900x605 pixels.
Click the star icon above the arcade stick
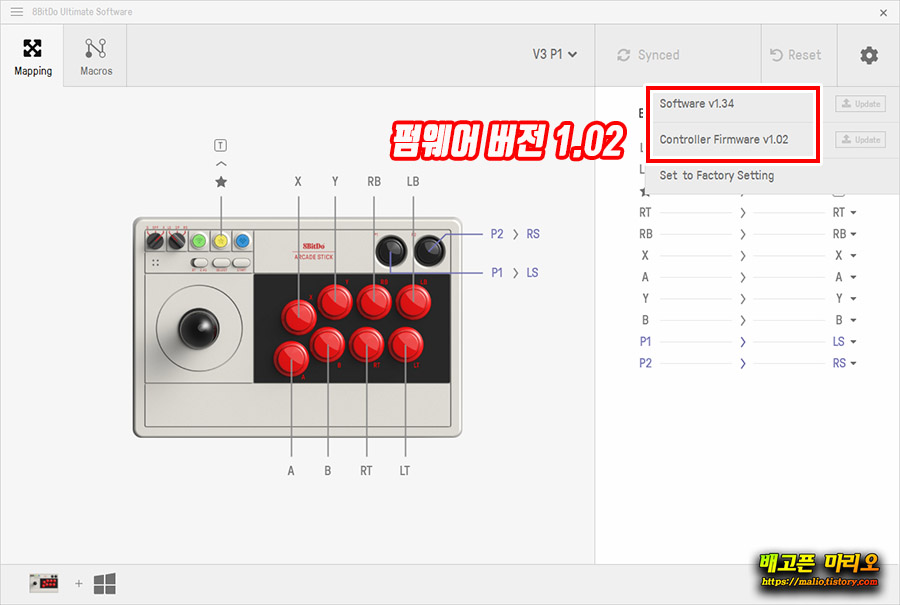tap(221, 182)
